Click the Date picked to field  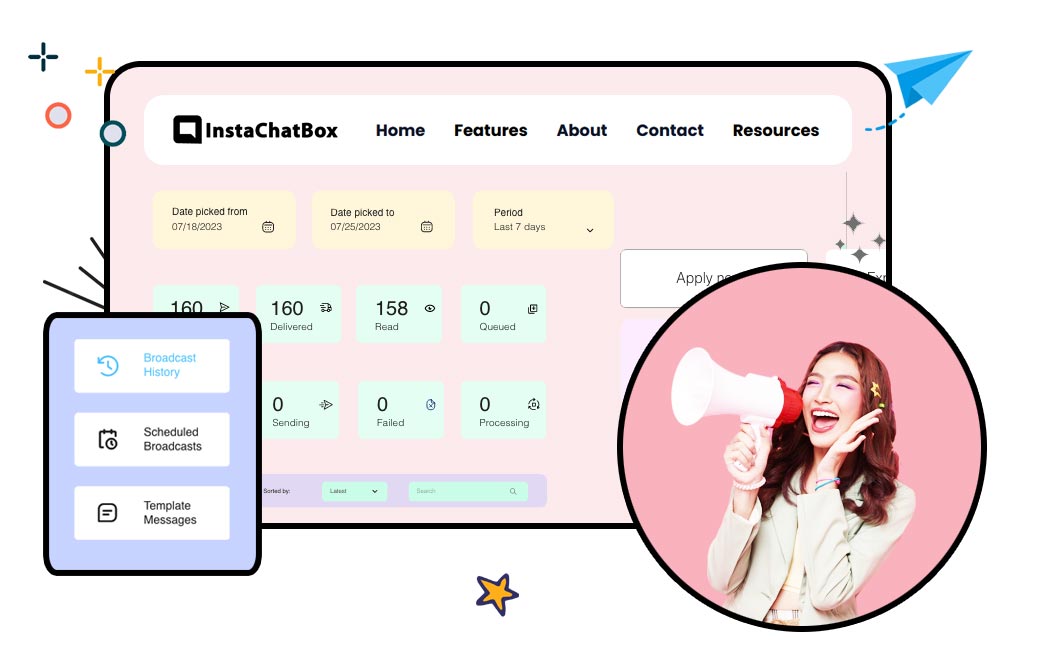pos(383,220)
